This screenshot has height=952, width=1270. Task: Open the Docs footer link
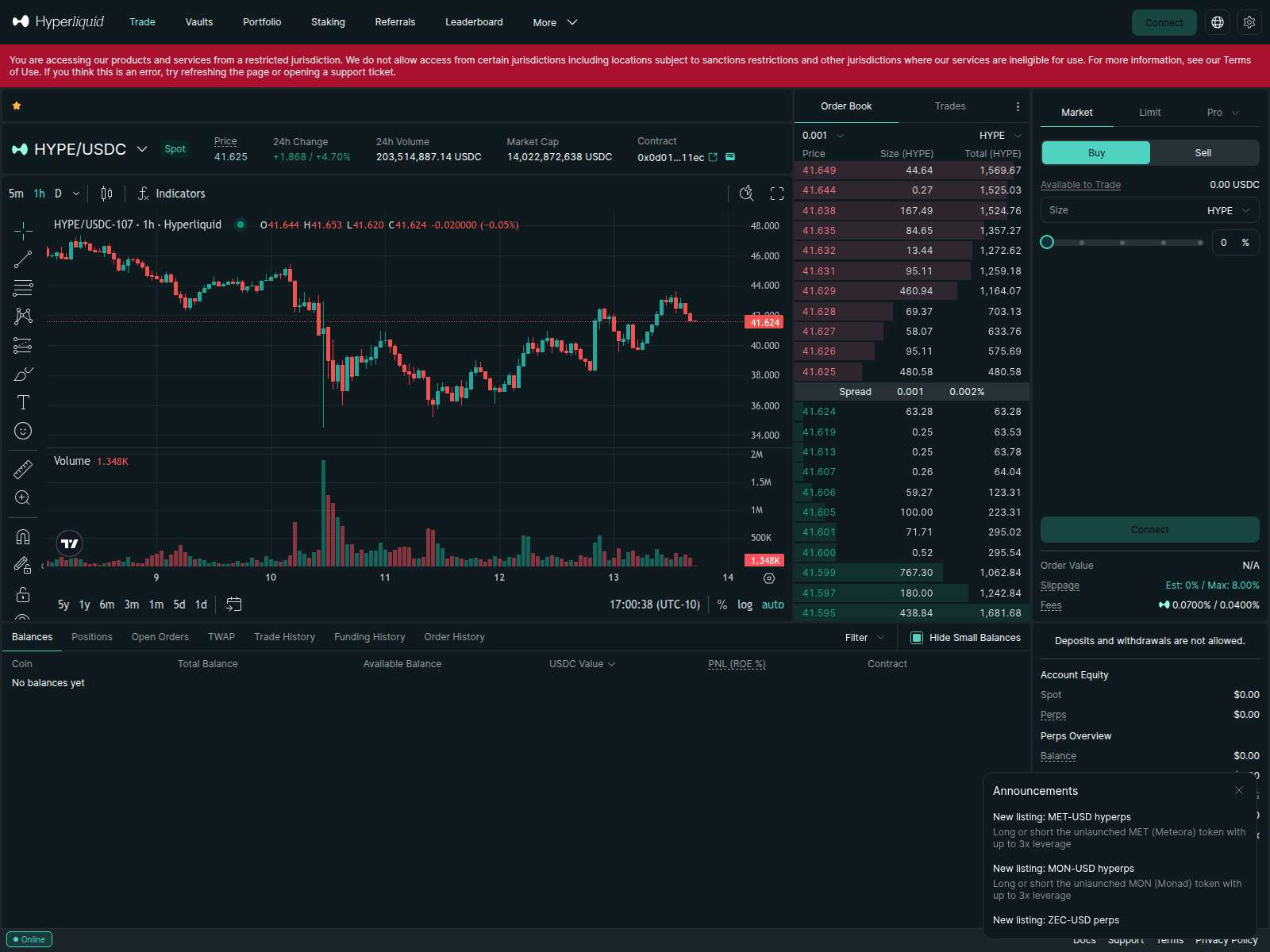click(1084, 940)
